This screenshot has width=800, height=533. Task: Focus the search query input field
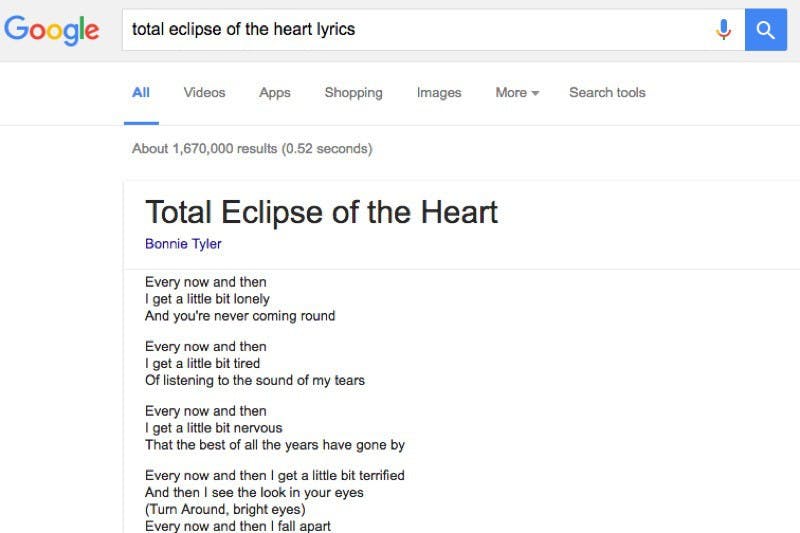coord(416,30)
